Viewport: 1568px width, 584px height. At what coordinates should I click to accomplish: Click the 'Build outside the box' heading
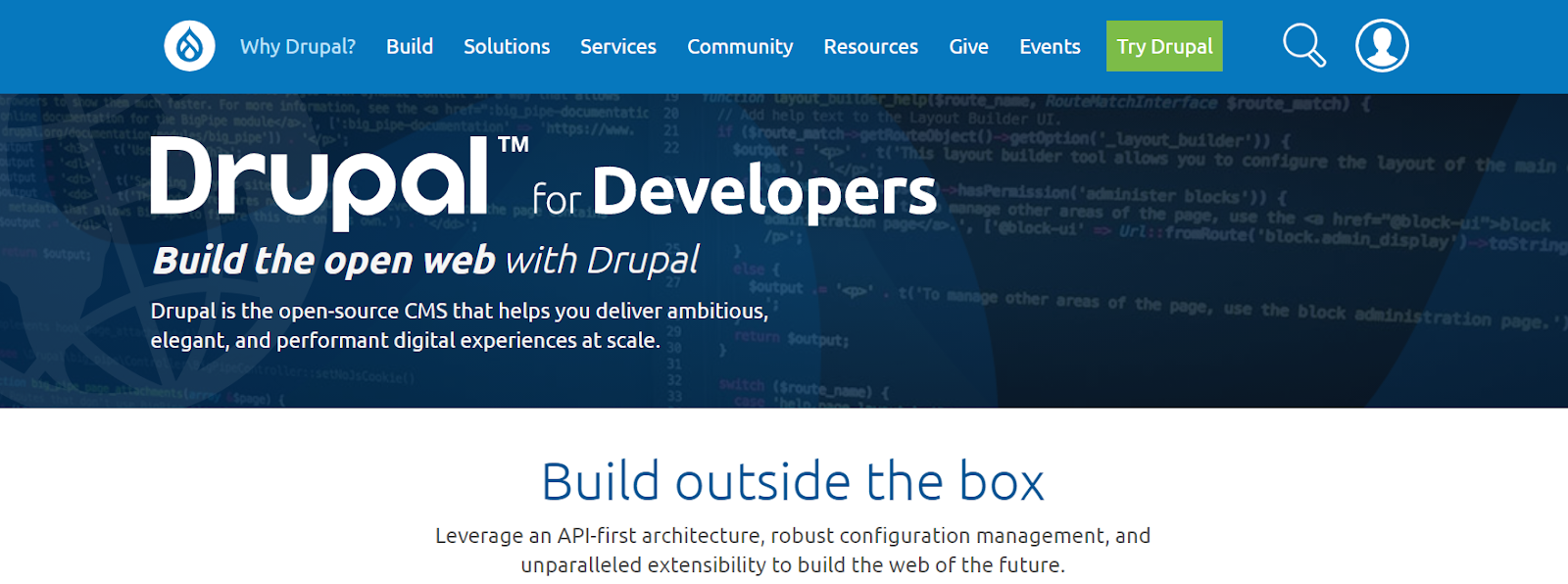pos(793,481)
